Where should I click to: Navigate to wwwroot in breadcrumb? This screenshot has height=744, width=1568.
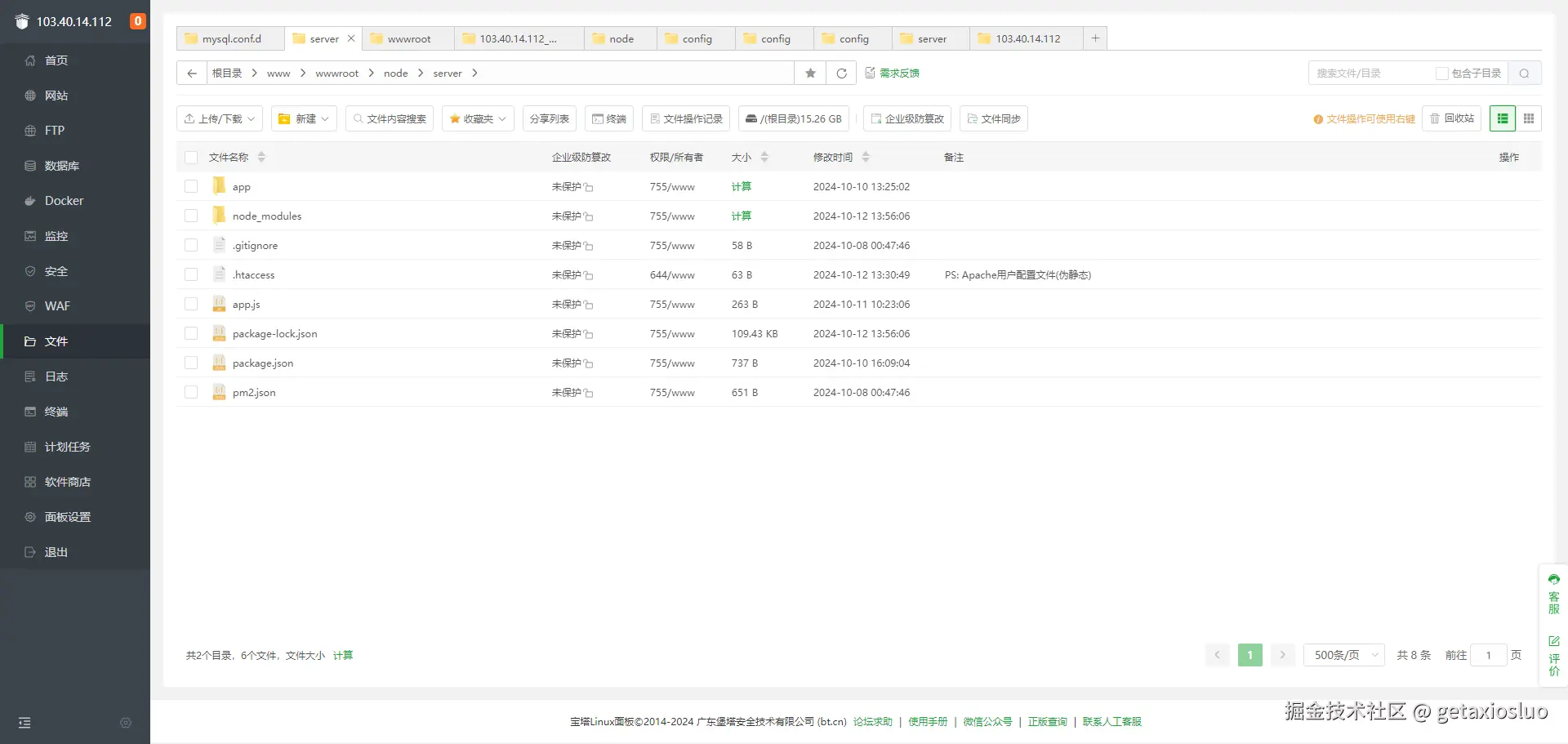click(337, 74)
